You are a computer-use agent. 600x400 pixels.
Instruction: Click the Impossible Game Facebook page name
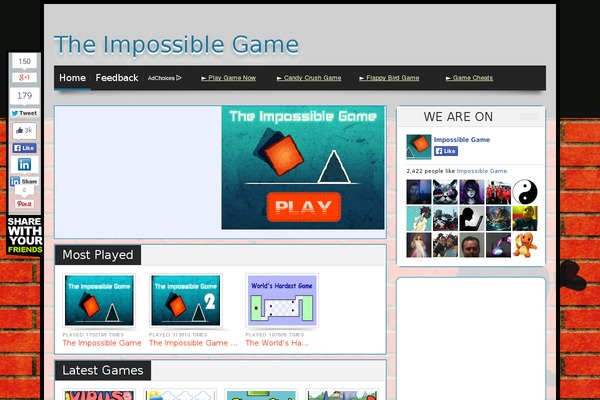click(x=462, y=140)
